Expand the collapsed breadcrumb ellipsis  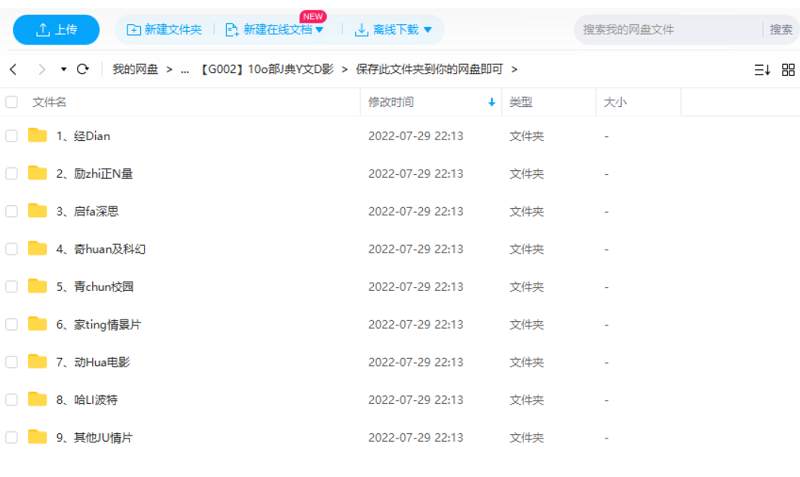[x=185, y=69]
